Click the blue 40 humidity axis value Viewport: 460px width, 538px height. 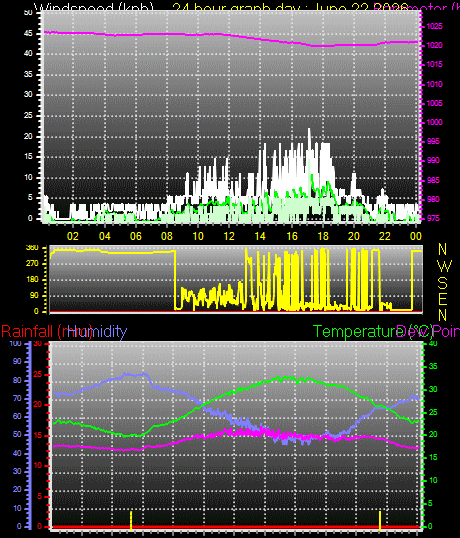[17, 453]
